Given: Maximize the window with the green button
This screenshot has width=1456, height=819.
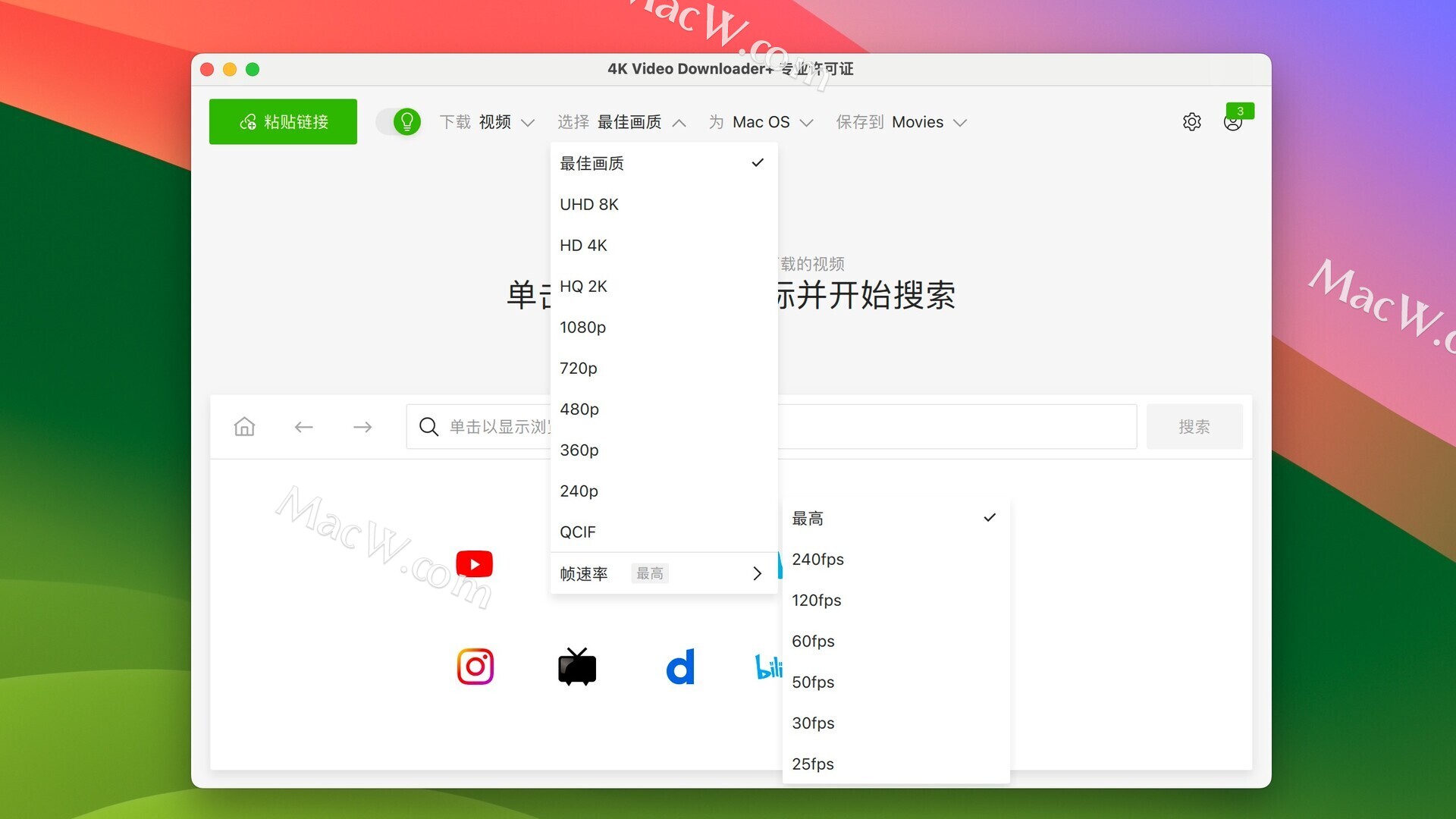Looking at the screenshot, I should point(253,69).
